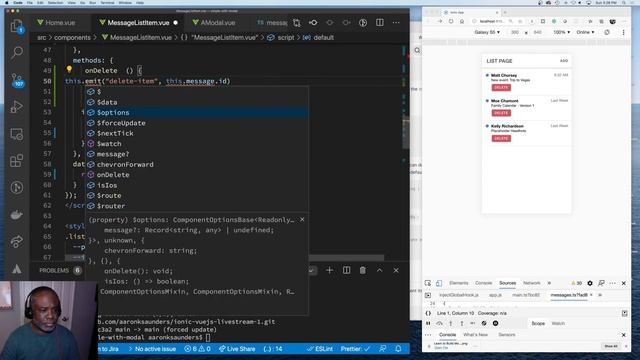Open notifications bell in status bar
The image size is (640, 360).
click(398, 349)
